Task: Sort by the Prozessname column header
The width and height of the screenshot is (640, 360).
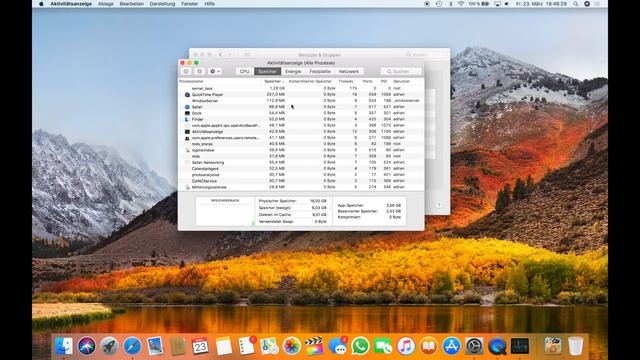Action: (x=220, y=82)
